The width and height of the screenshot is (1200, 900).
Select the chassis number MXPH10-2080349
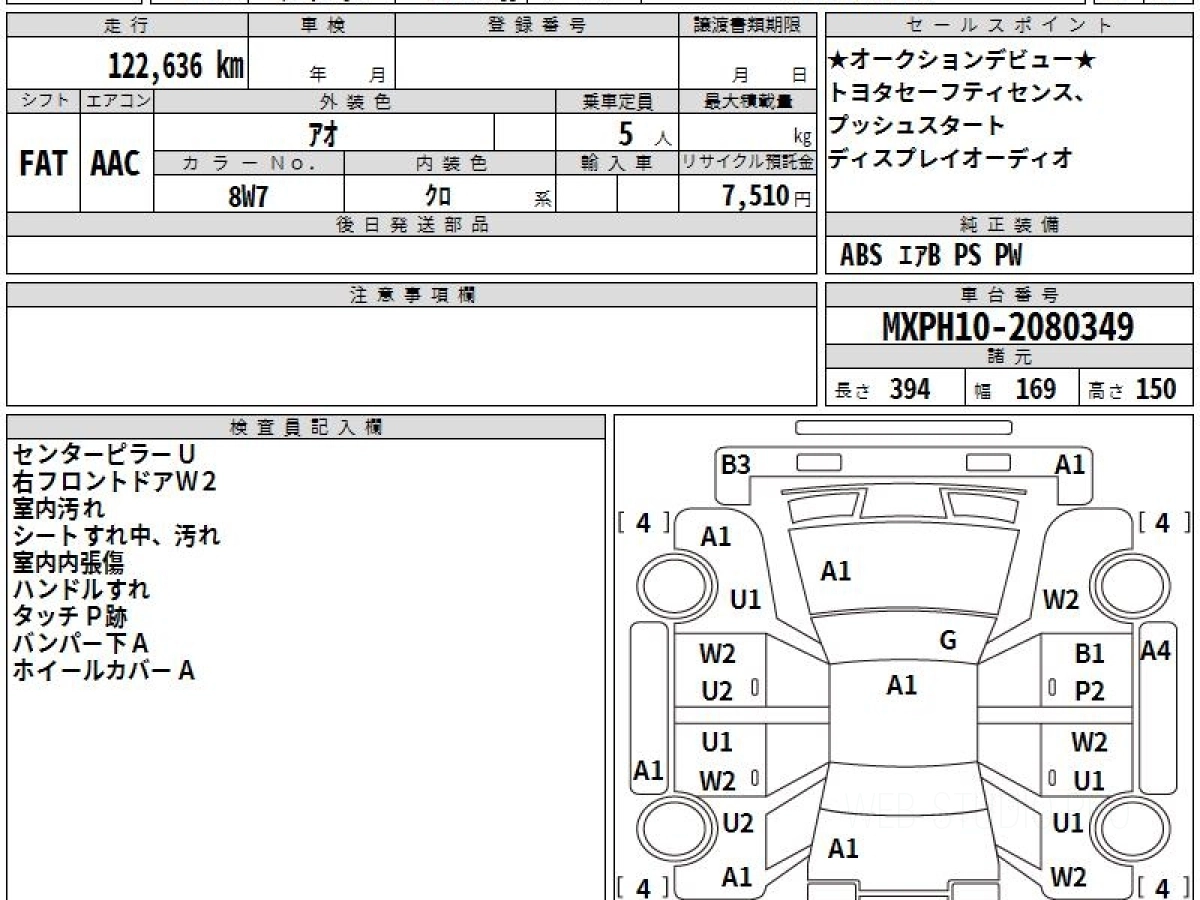click(x=1008, y=327)
